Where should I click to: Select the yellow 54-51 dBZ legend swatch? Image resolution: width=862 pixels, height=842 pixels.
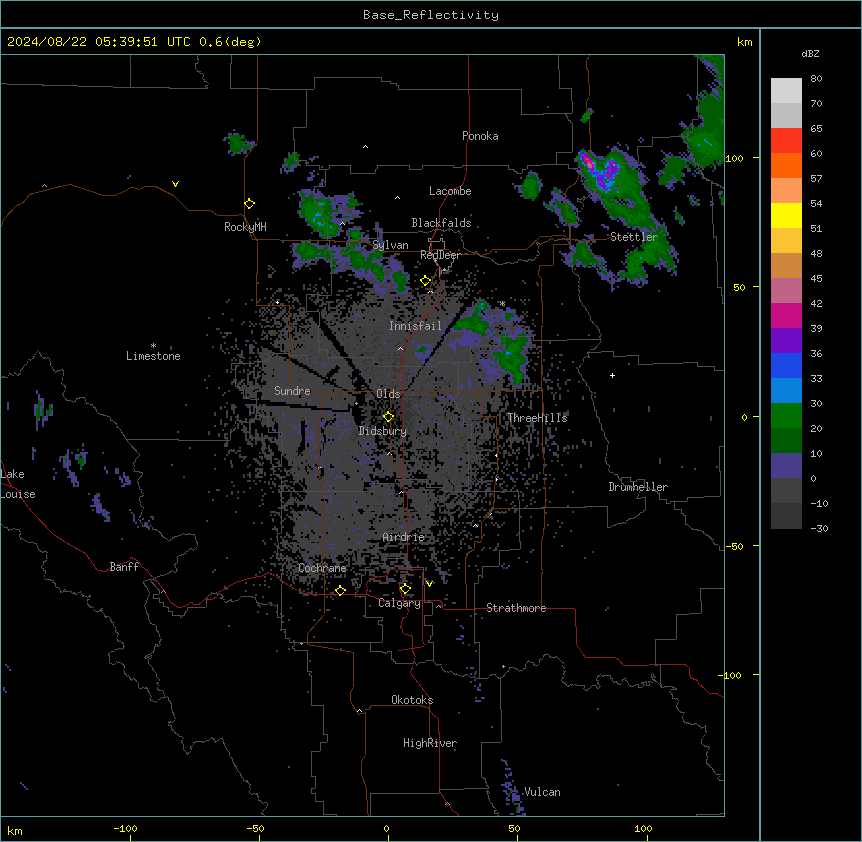click(x=786, y=215)
